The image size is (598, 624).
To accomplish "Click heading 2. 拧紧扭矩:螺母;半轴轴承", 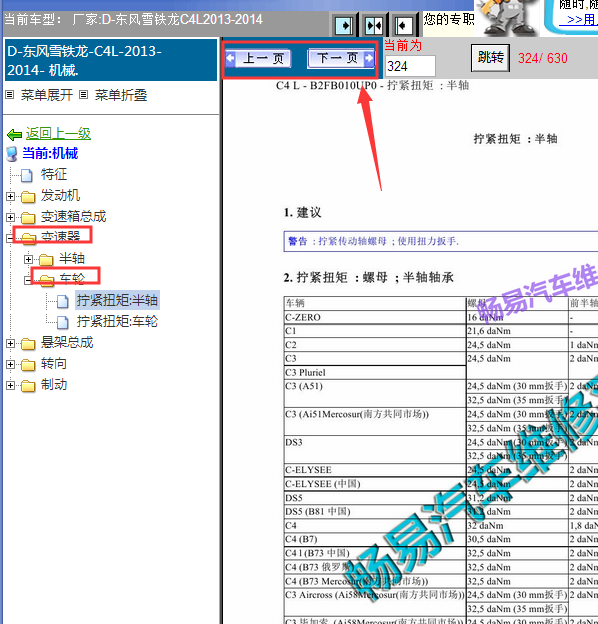I will point(368,278).
